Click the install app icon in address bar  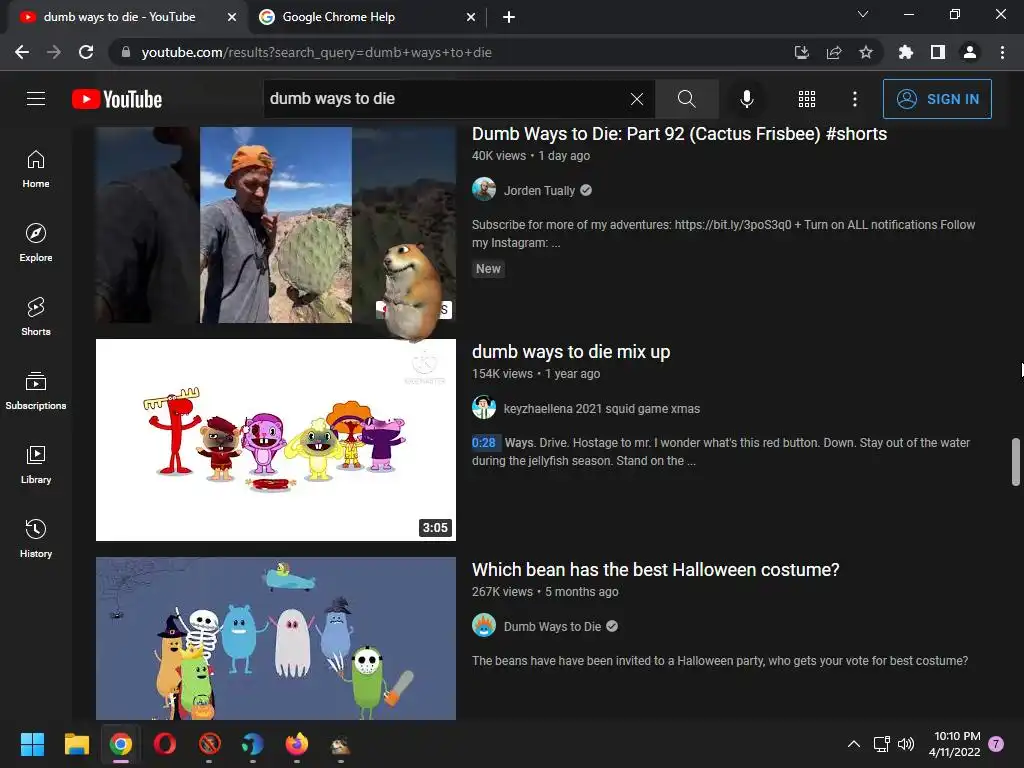tap(801, 52)
